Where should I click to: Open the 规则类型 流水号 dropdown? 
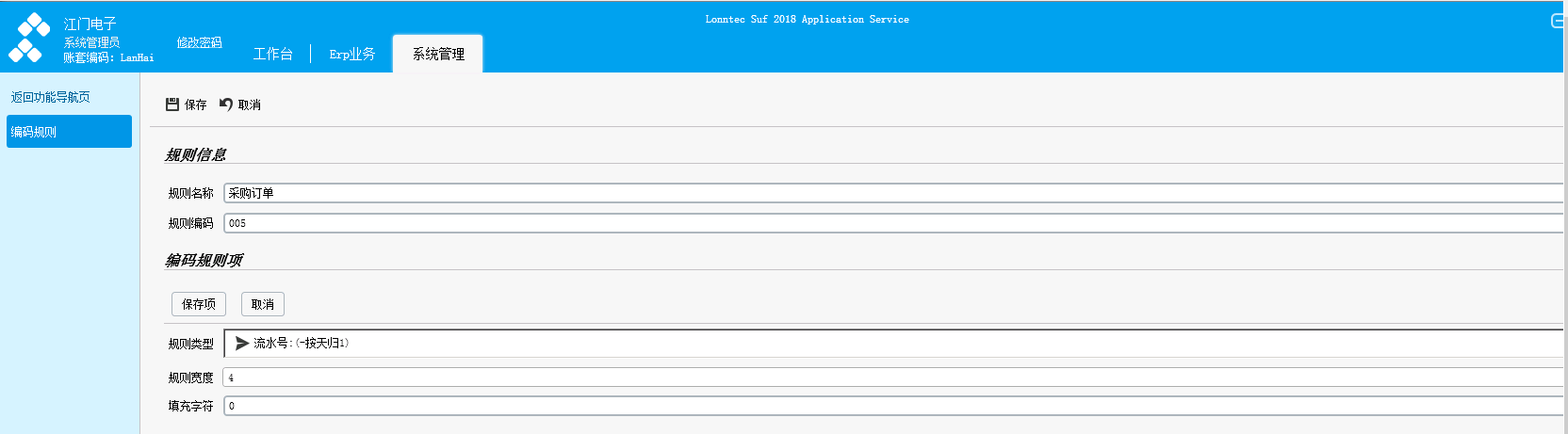point(895,344)
